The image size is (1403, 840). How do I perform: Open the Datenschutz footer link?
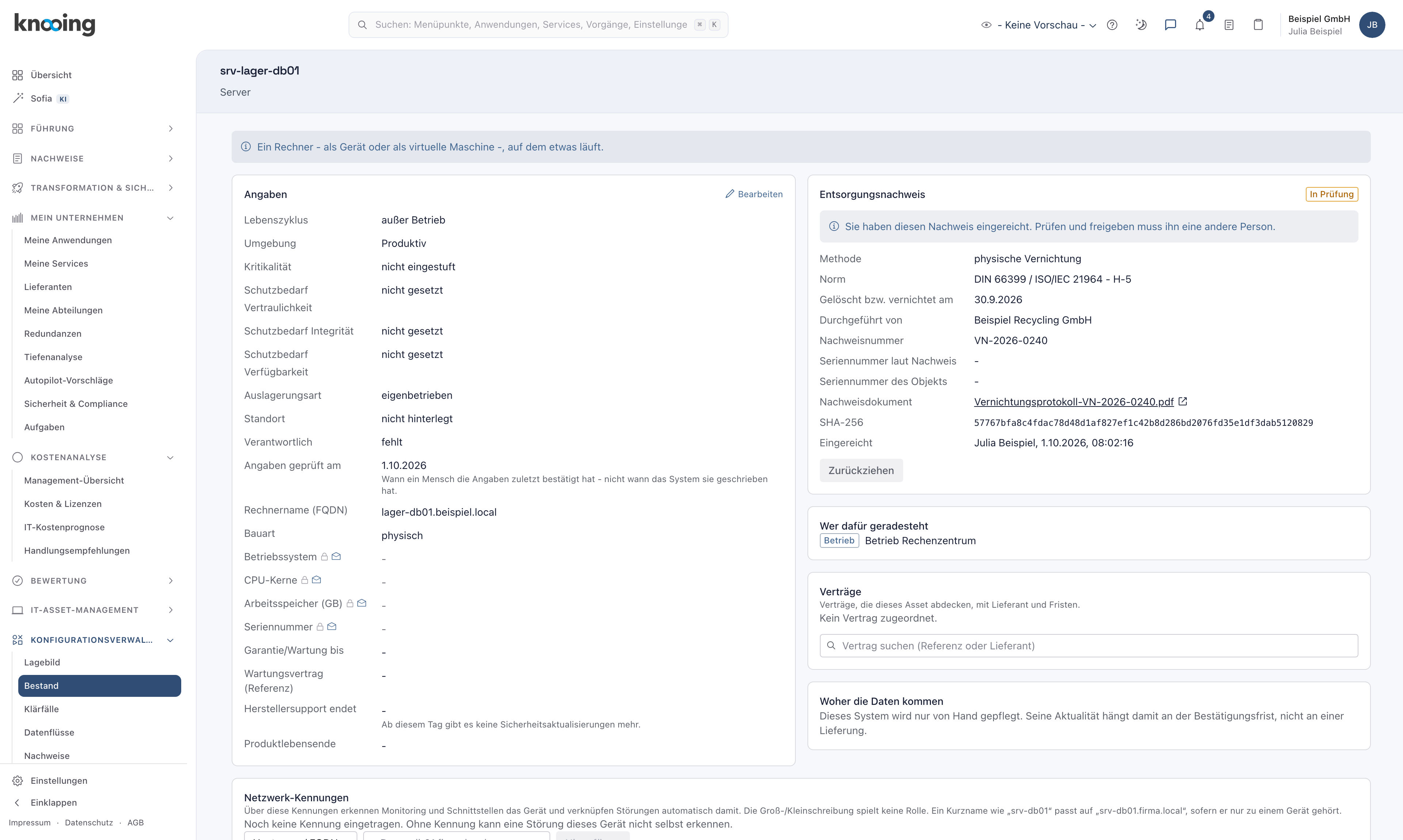[x=89, y=822]
